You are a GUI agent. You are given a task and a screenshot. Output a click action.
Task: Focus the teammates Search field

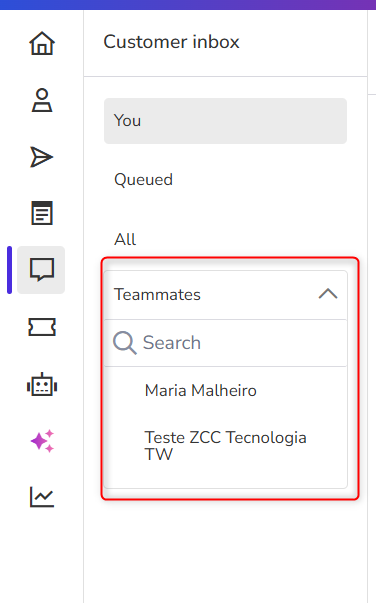coord(225,343)
